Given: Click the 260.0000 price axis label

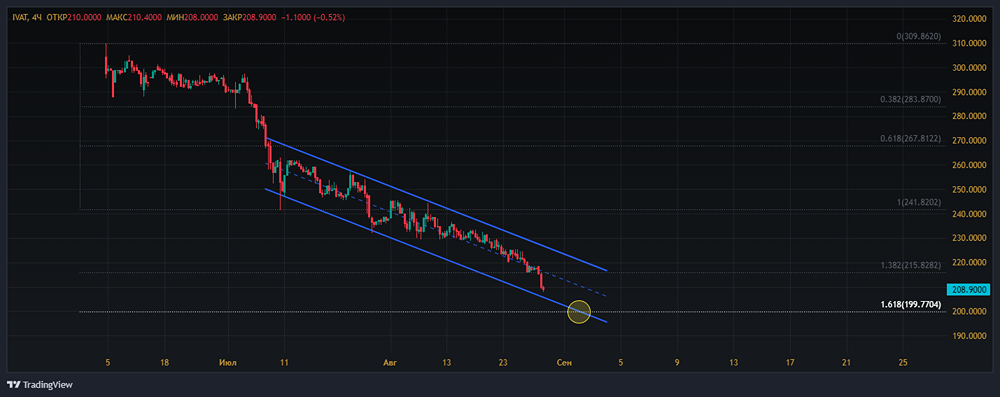Looking at the screenshot, I should tap(970, 165).
